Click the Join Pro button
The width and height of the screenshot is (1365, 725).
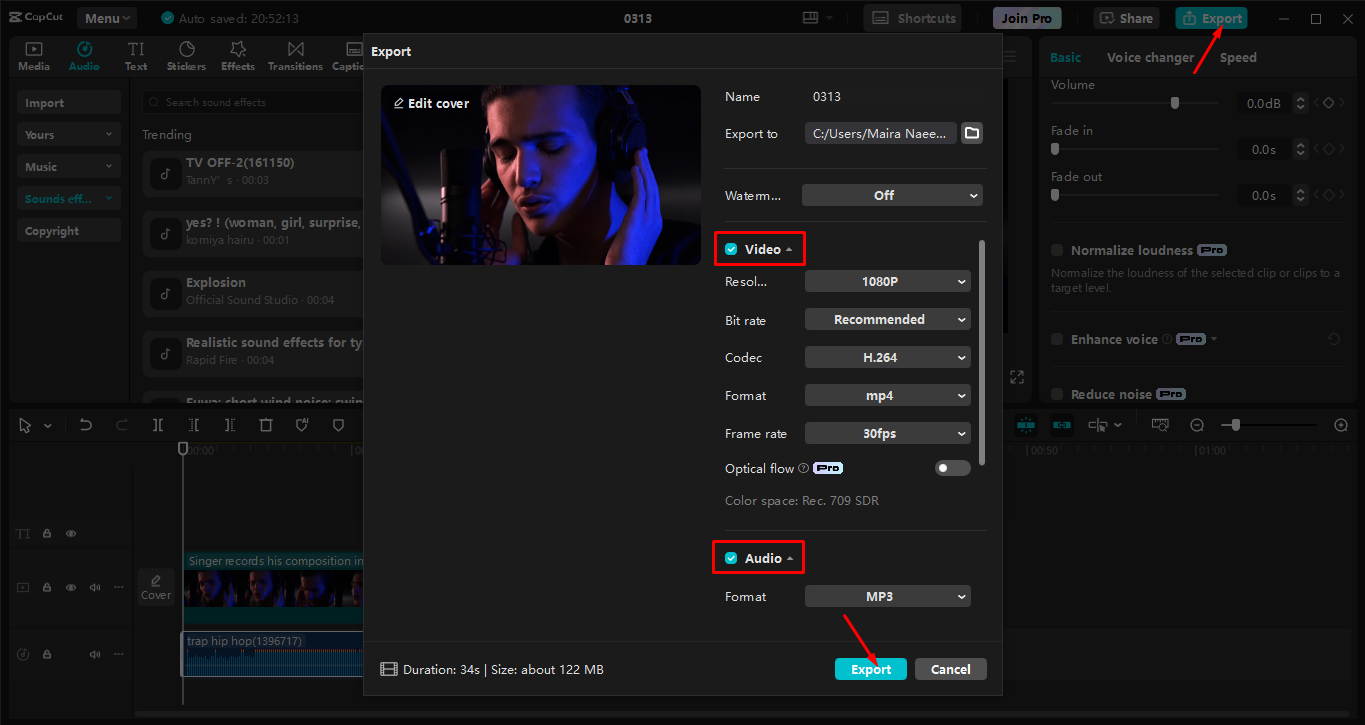(1026, 17)
